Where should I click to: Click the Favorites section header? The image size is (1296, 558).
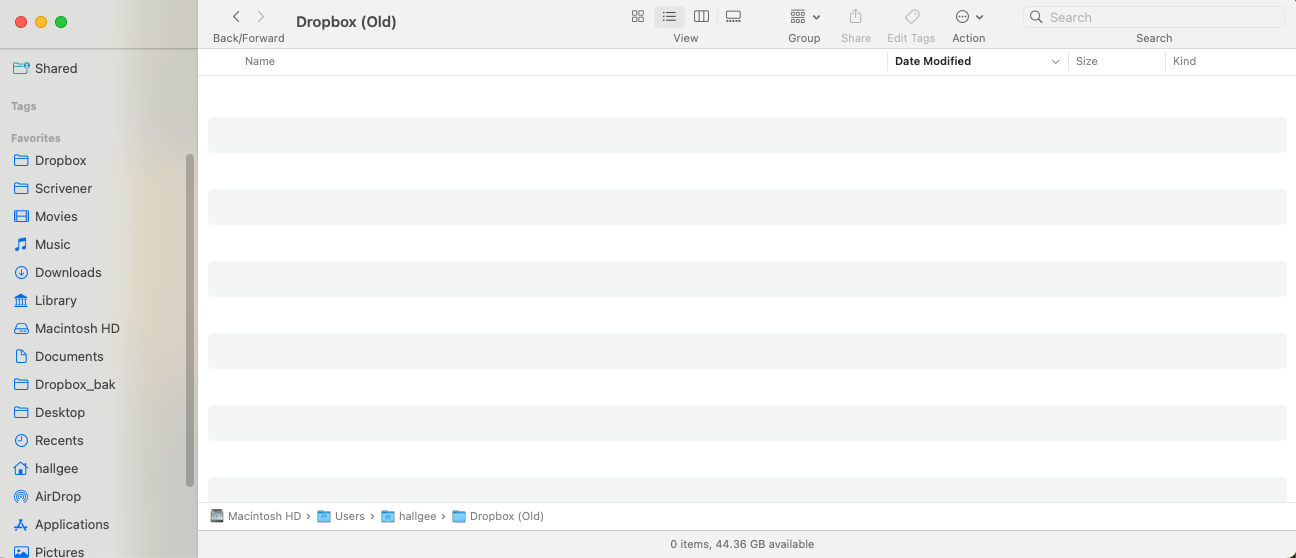36,138
